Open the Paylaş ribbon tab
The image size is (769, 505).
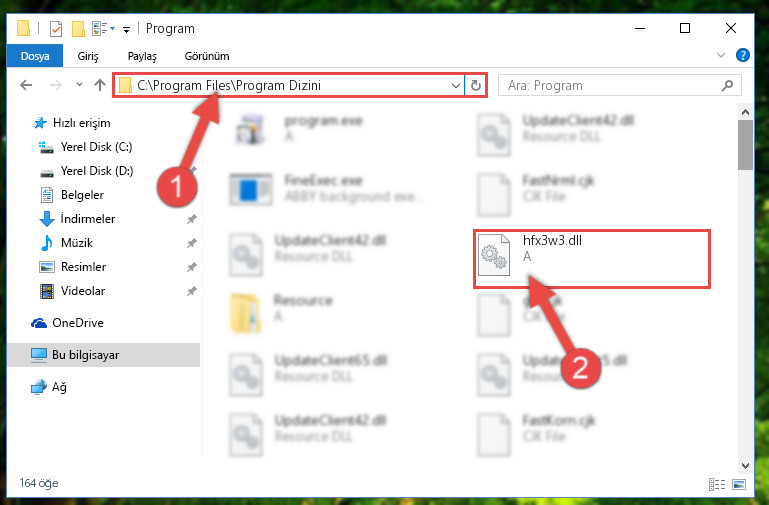pos(142,56)
